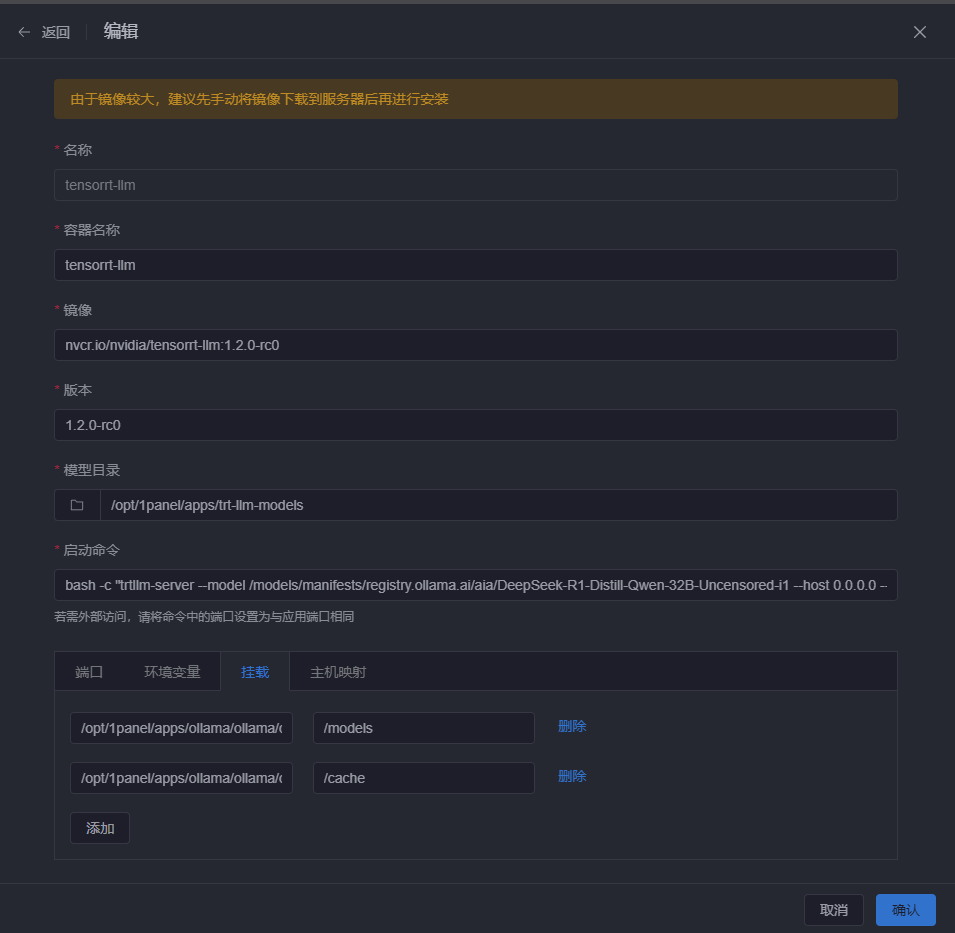Click the 镜像 image input field

click(x=475, y=345)
